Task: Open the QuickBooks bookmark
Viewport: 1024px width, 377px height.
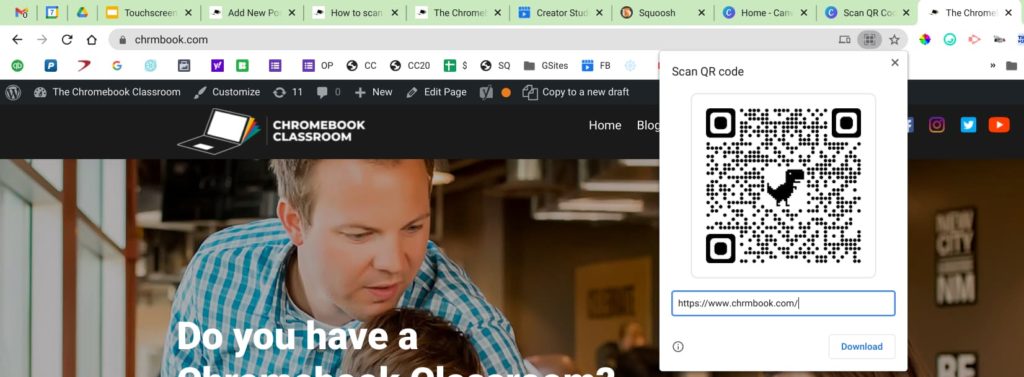Action: [18, 65]
